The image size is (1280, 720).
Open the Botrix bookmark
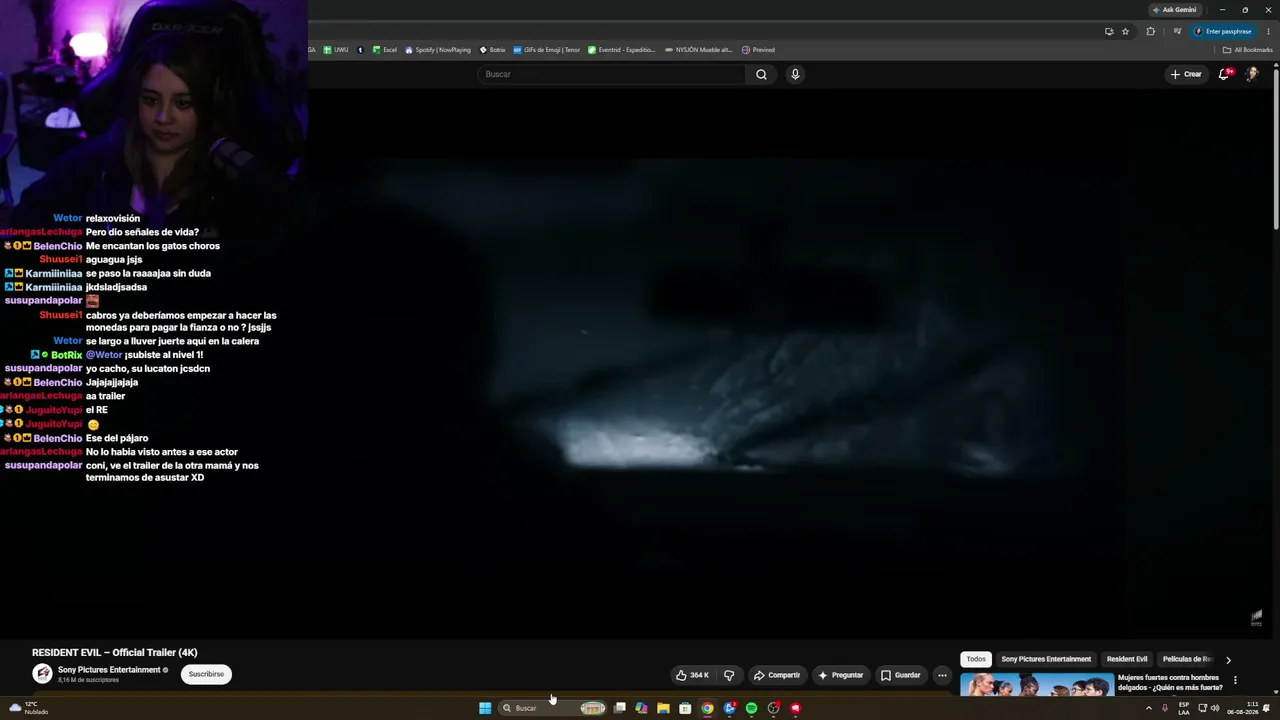pyautogui.click(x=492, y=50)
